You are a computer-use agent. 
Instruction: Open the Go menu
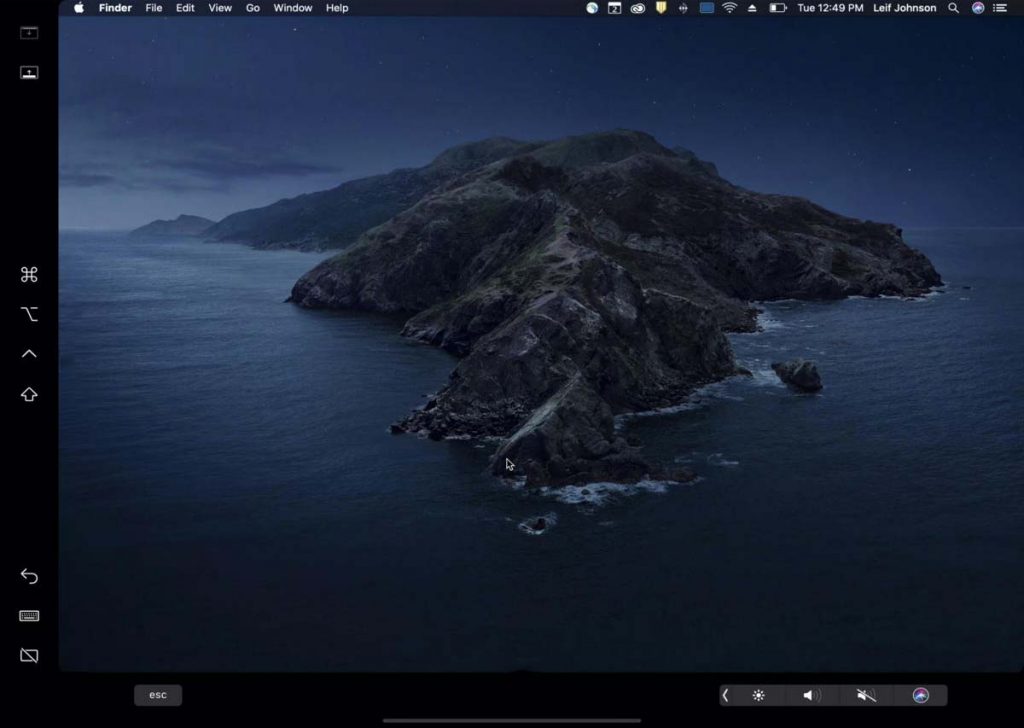point(254,8)
